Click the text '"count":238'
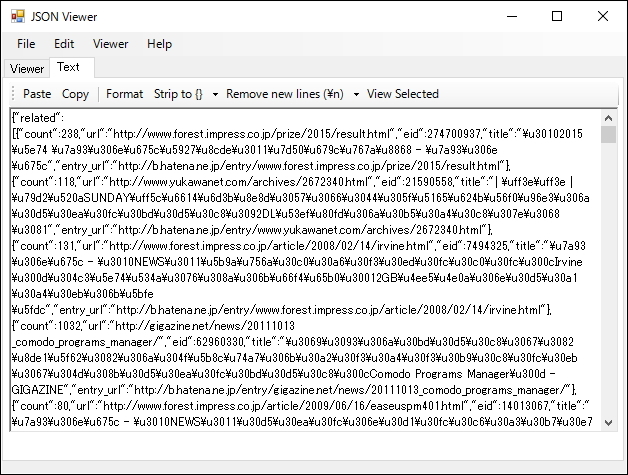 point(48,134)
